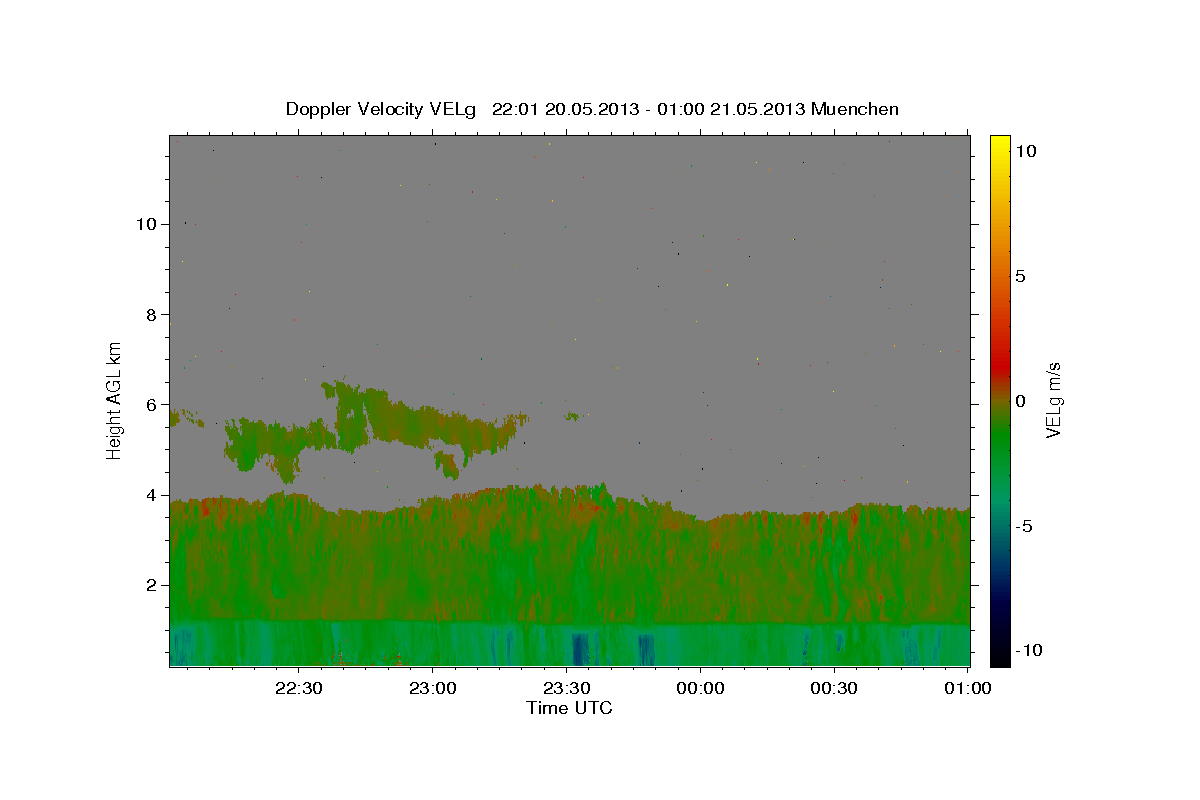Click the colorbar value 0
Viewport: 1200px width, 800px height.
pos(1021,401)
